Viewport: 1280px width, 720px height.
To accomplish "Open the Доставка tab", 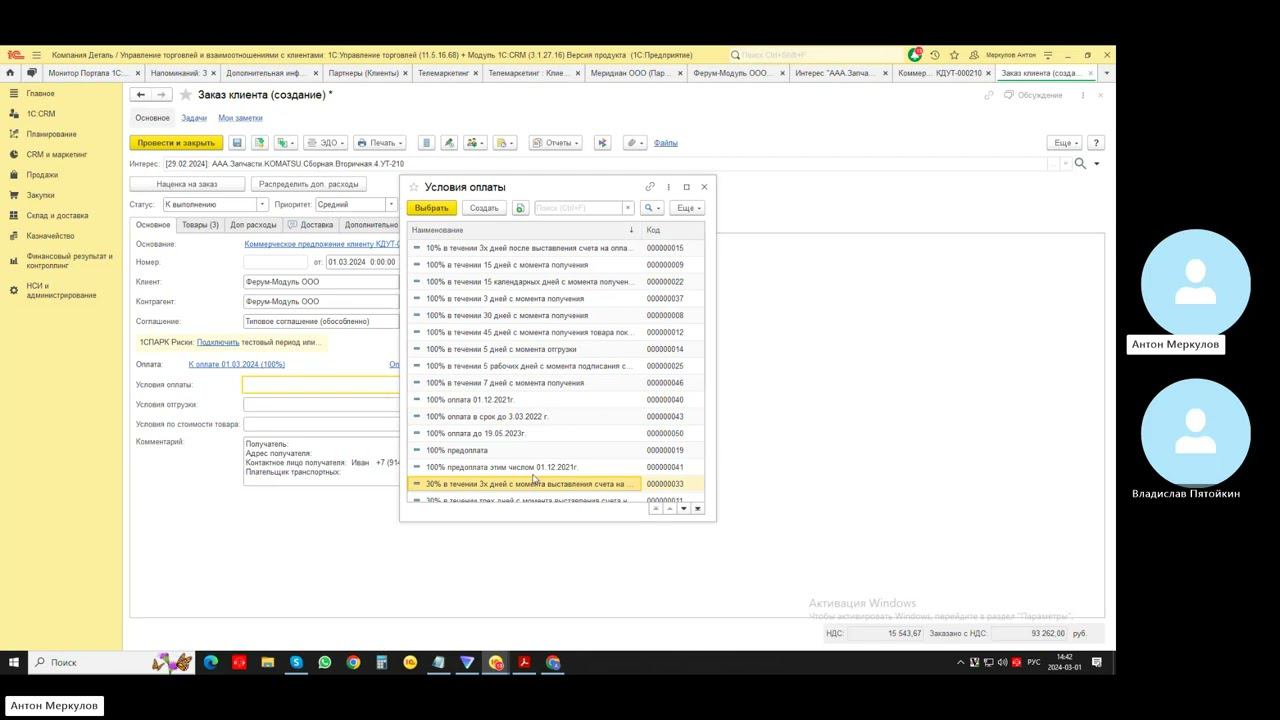I will 311,225.
